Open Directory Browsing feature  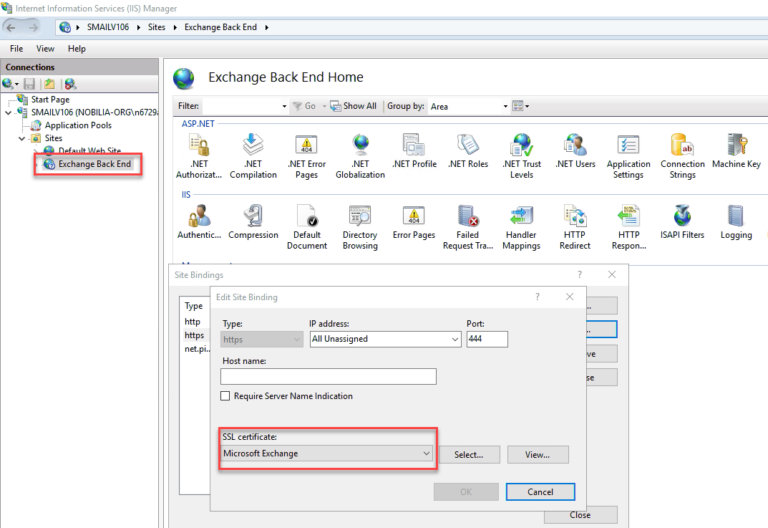(360, 227)
